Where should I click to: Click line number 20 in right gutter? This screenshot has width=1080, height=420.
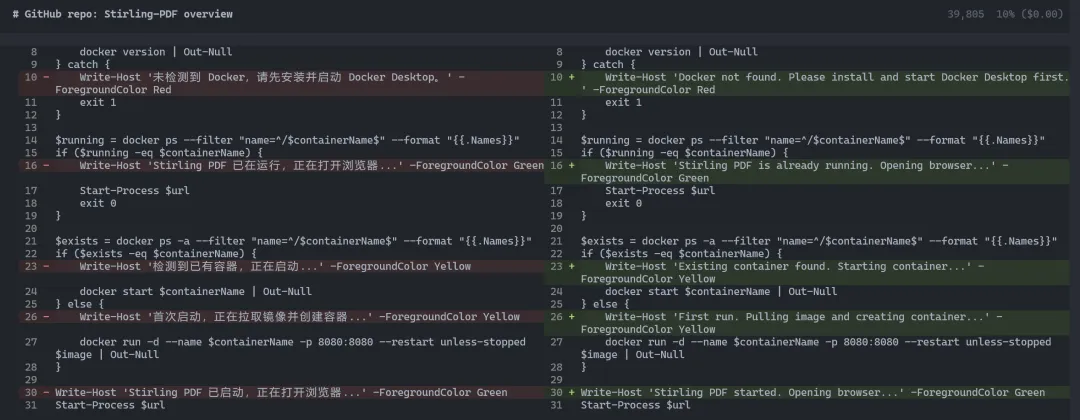pos(557,229)
